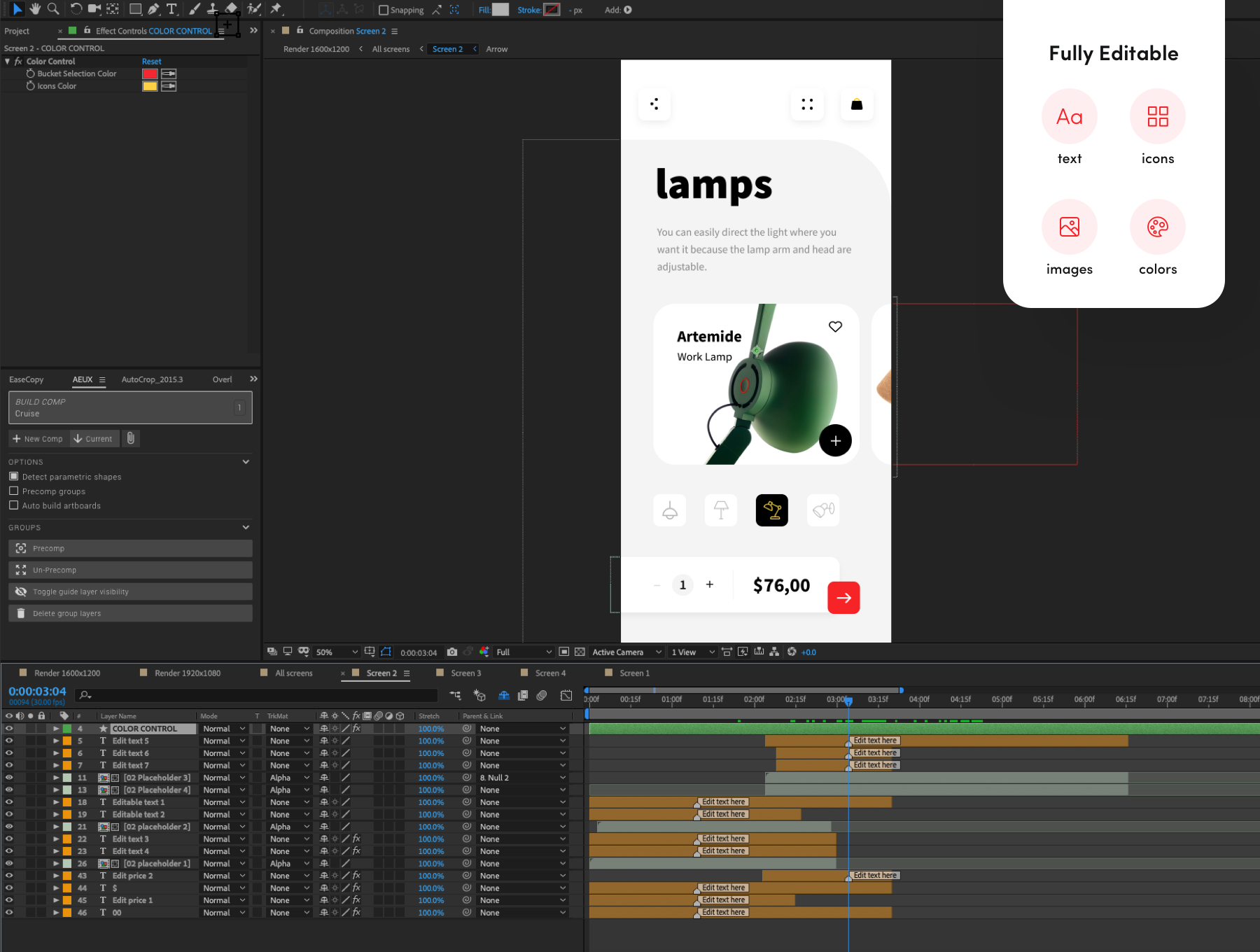Click the New Comp button
Viewport: 1260px width, 952px height.
tap(38, 439)
